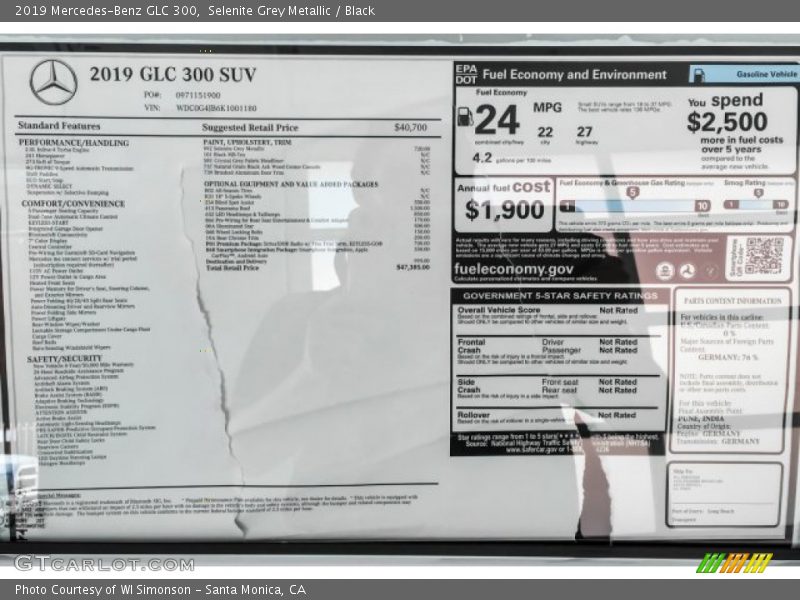Click OPTIONAL EQUIPMENT AND VALUE ADDED PACKAGES heading

(291, 184)
